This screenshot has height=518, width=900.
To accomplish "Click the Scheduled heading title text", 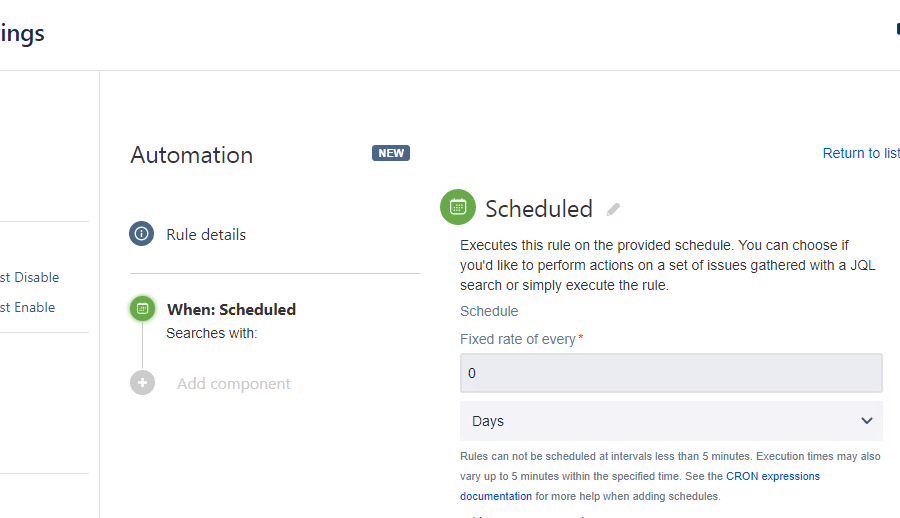I will pos(539,209).
